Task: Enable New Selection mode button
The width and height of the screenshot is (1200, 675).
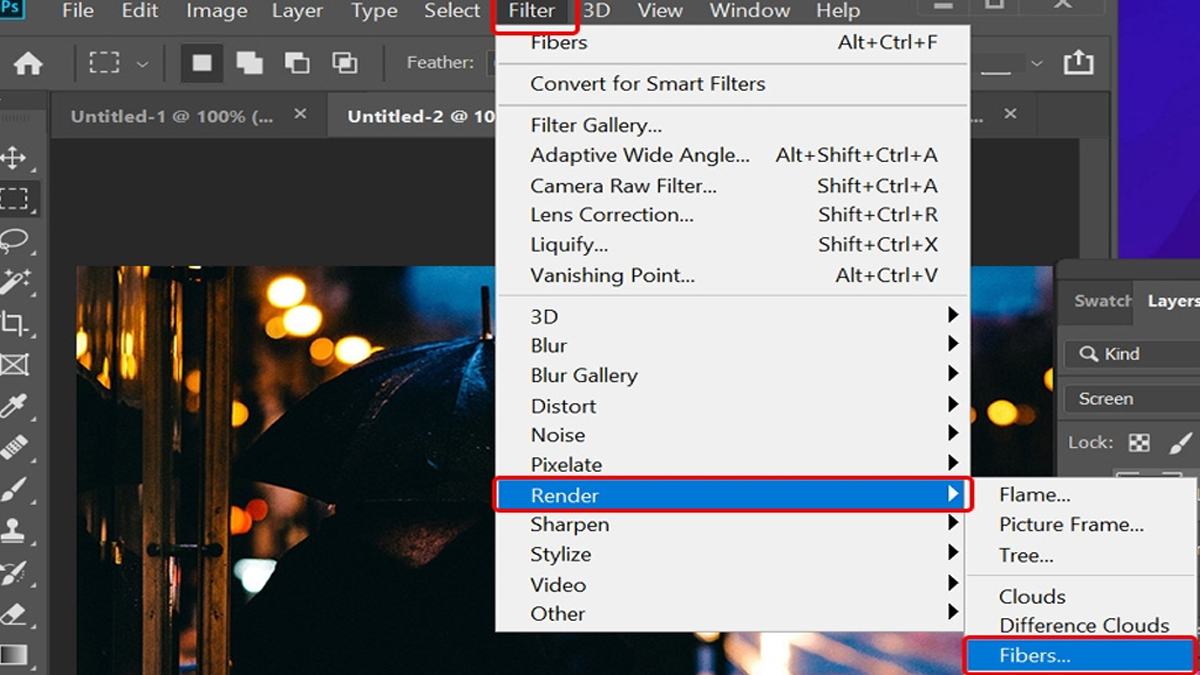Action: pos(202,63)
